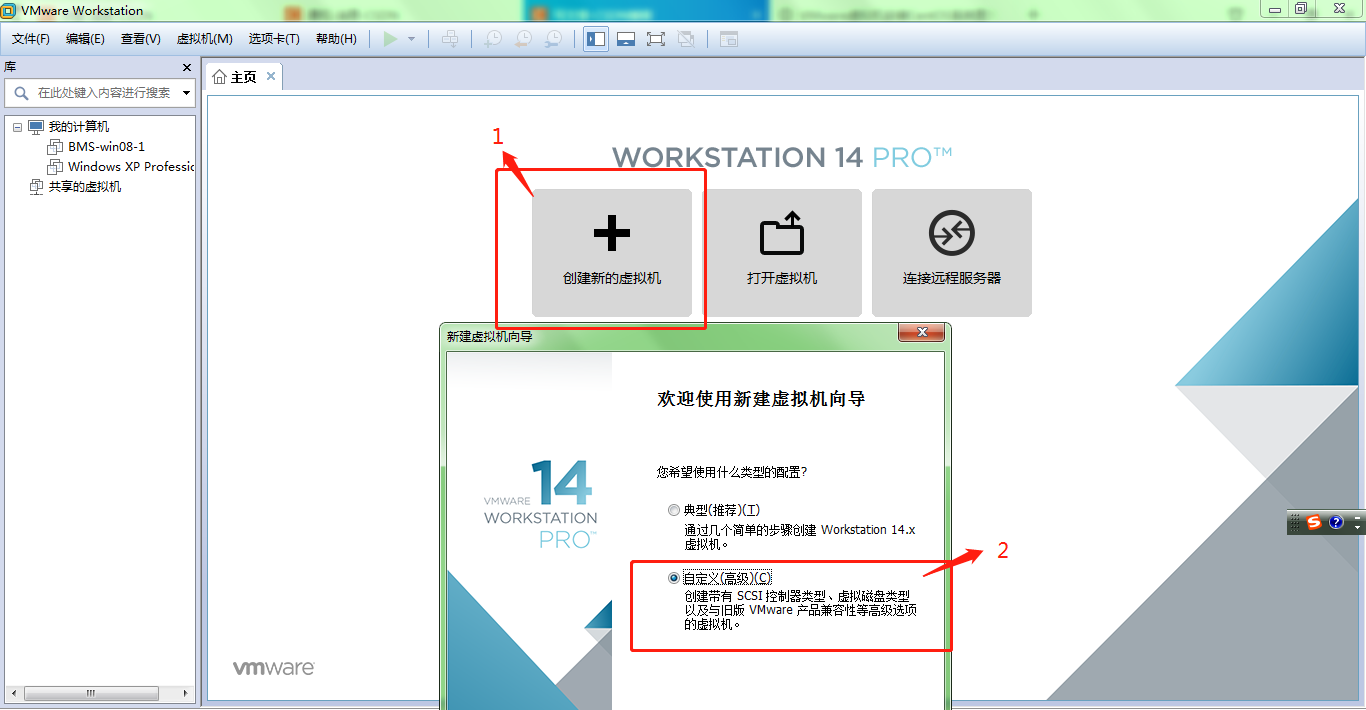1366x710 pixels.
Task: Revert to snapshot using the clock-arrow icon
Action: coord(523,39)
